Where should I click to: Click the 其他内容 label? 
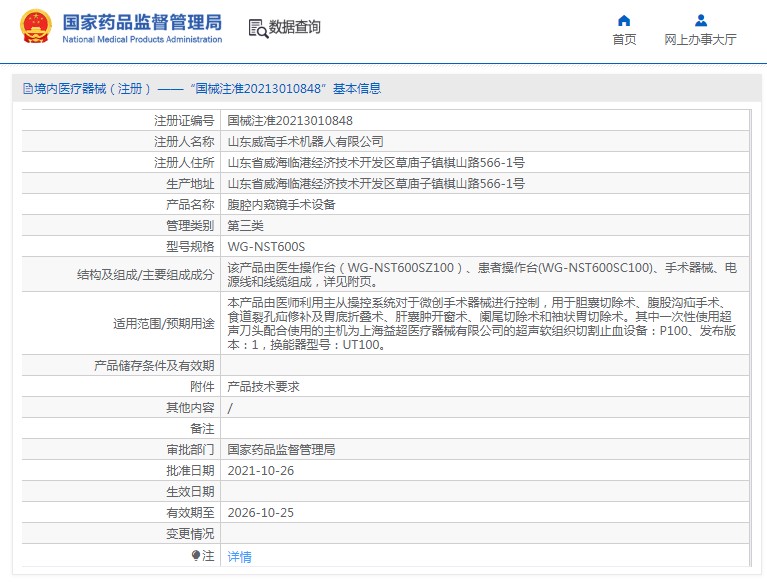(190, 407)
